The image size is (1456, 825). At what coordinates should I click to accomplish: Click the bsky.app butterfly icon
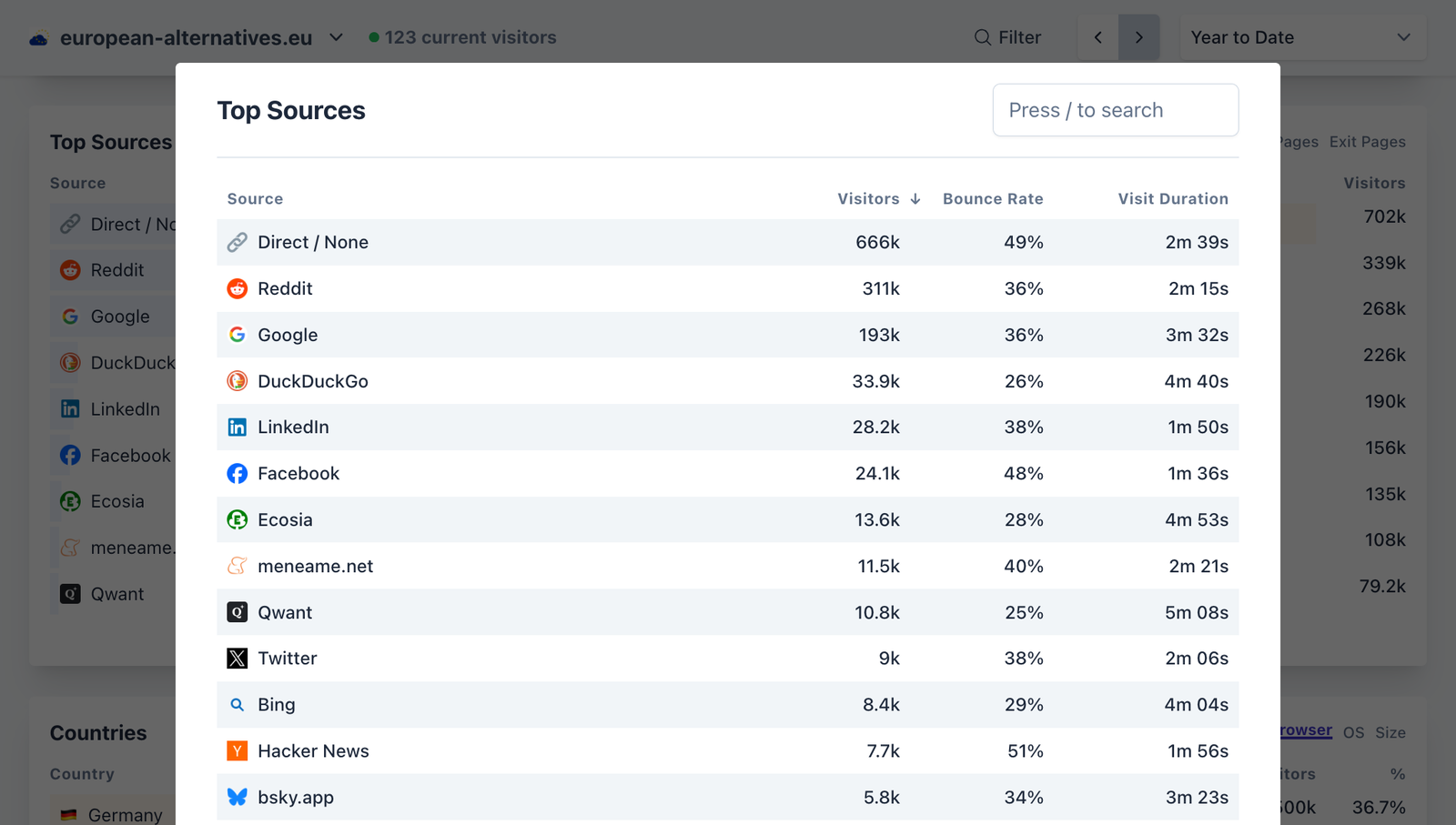point(237,797)
